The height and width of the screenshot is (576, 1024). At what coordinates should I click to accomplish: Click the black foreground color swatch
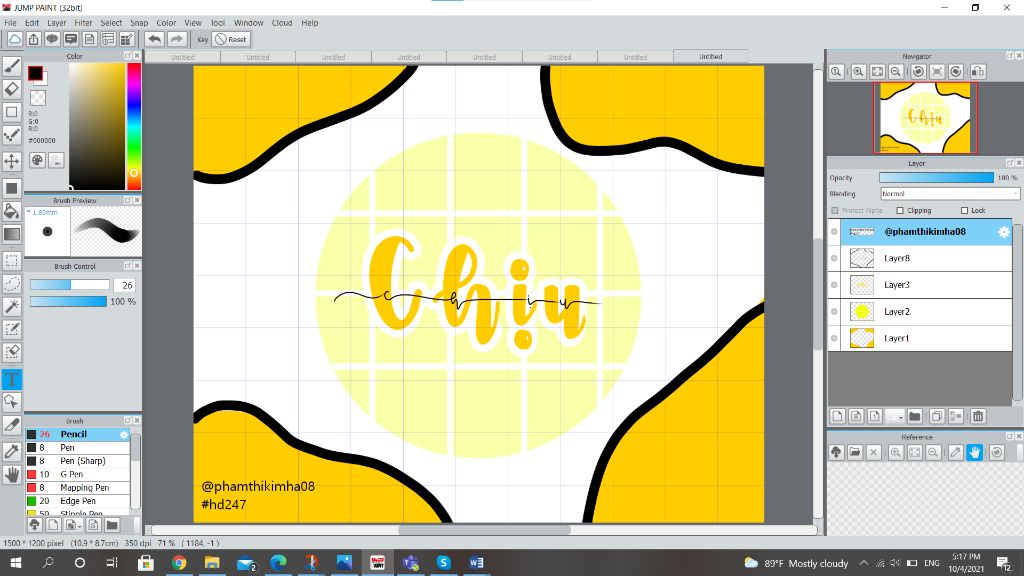pyautogui.click(x=35, y=72)
